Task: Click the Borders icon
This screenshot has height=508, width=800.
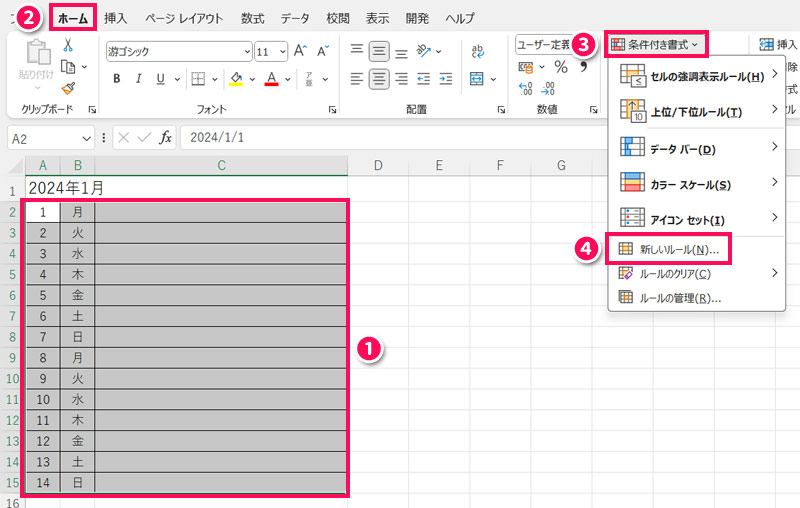Action: [x=198, y=79]
